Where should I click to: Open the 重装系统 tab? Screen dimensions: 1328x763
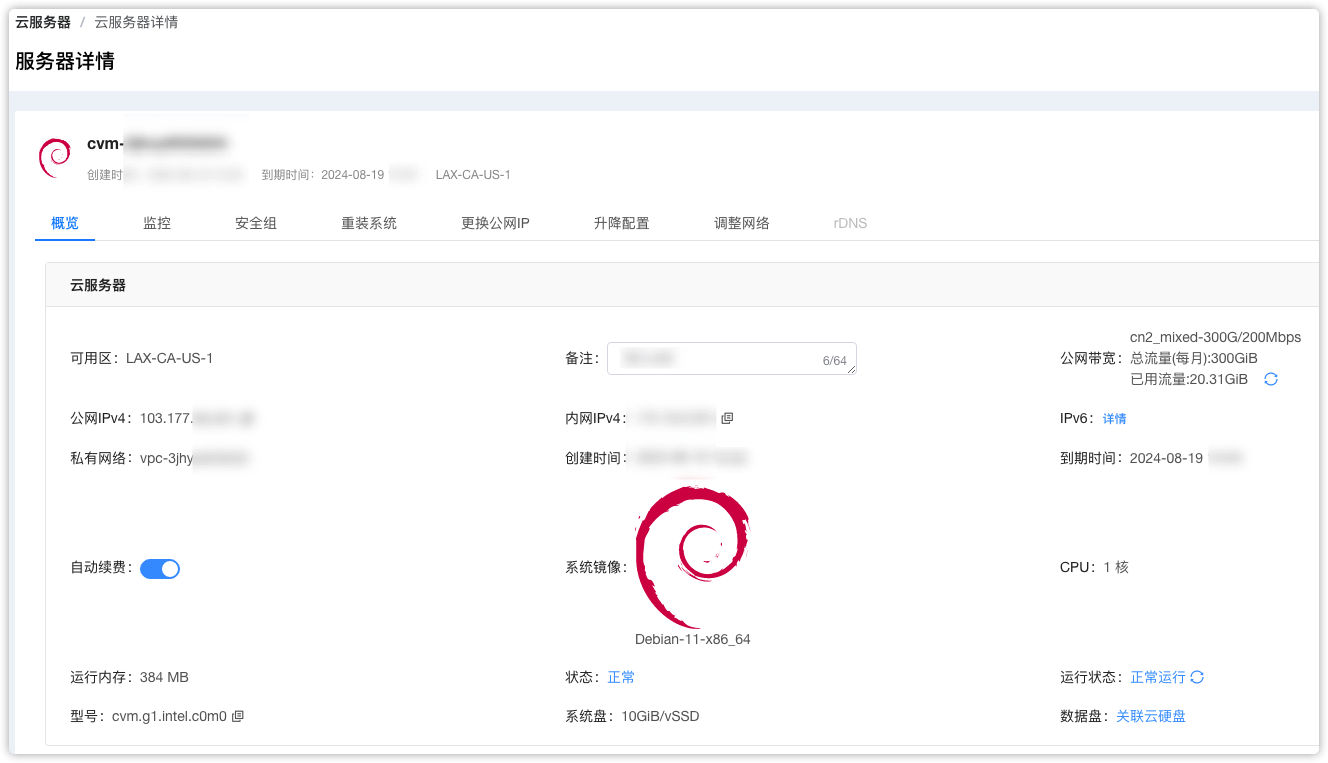369,223
